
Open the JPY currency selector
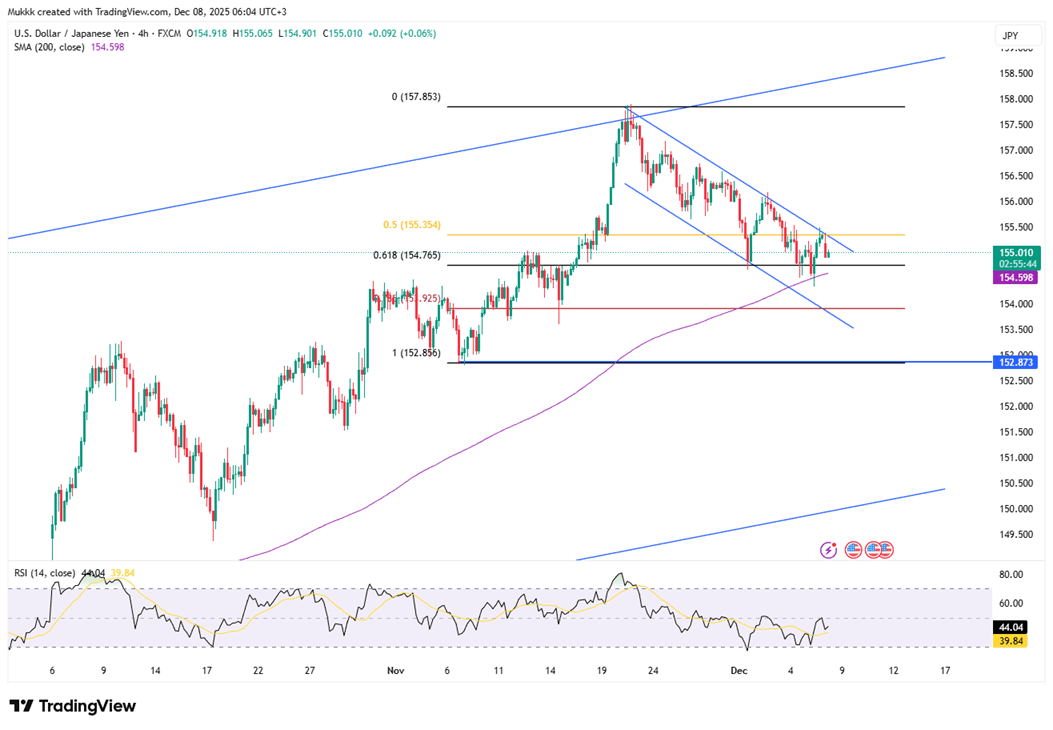[x=1010, y=36]
